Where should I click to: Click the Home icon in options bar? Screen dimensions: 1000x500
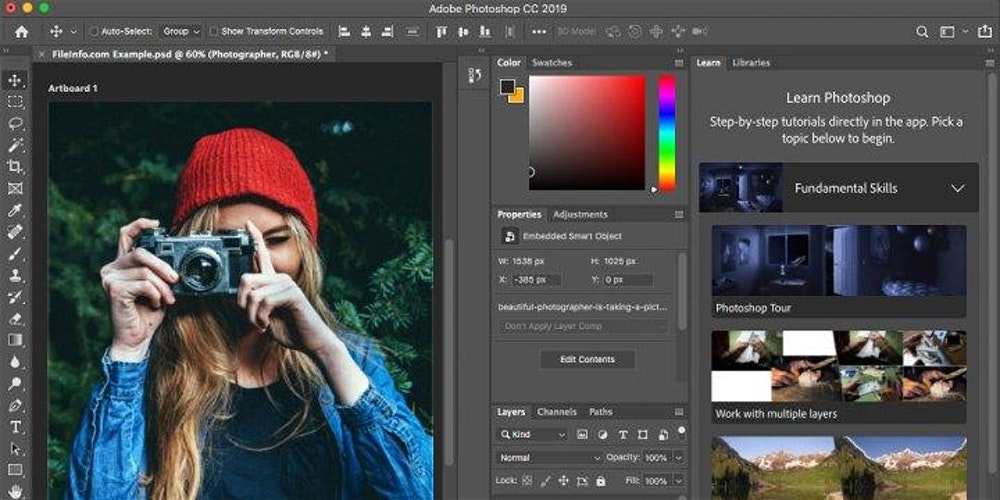tap(21, 32)
